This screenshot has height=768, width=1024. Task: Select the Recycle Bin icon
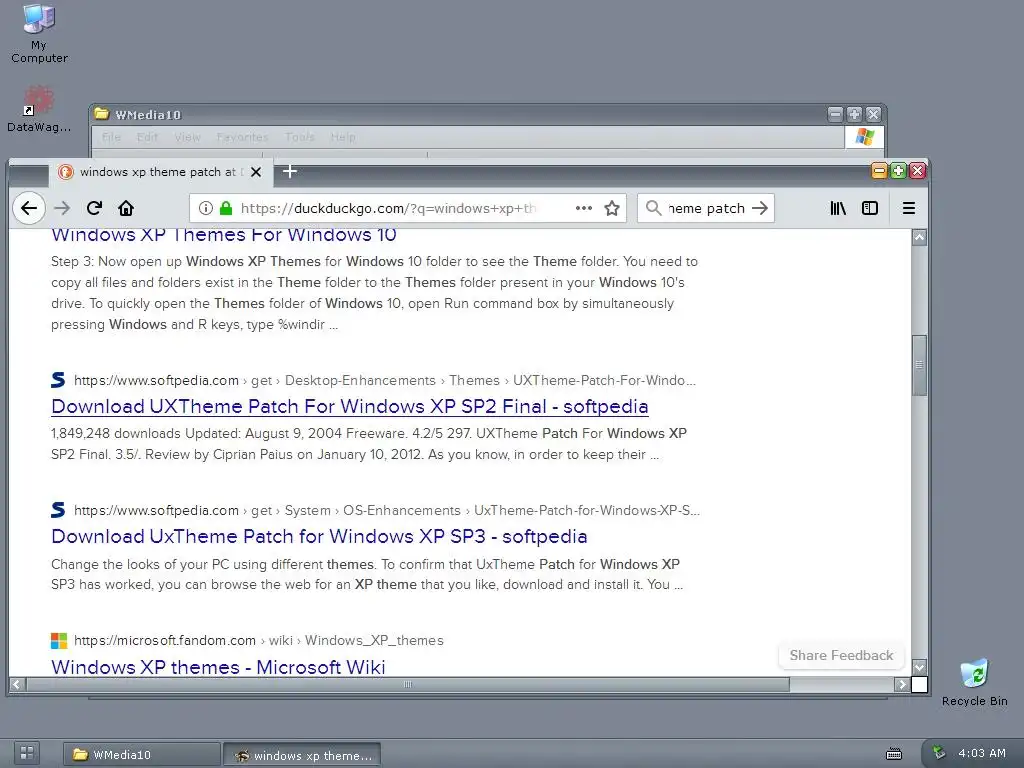pyautogui.click(x=974, y=682)
